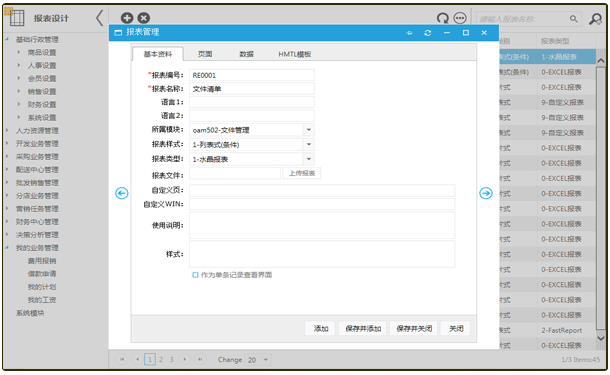This screenshot has width=610, height=375.
Task: Click the table's vertical scrollbar up arrow
Action: click(x=601, y=61)
